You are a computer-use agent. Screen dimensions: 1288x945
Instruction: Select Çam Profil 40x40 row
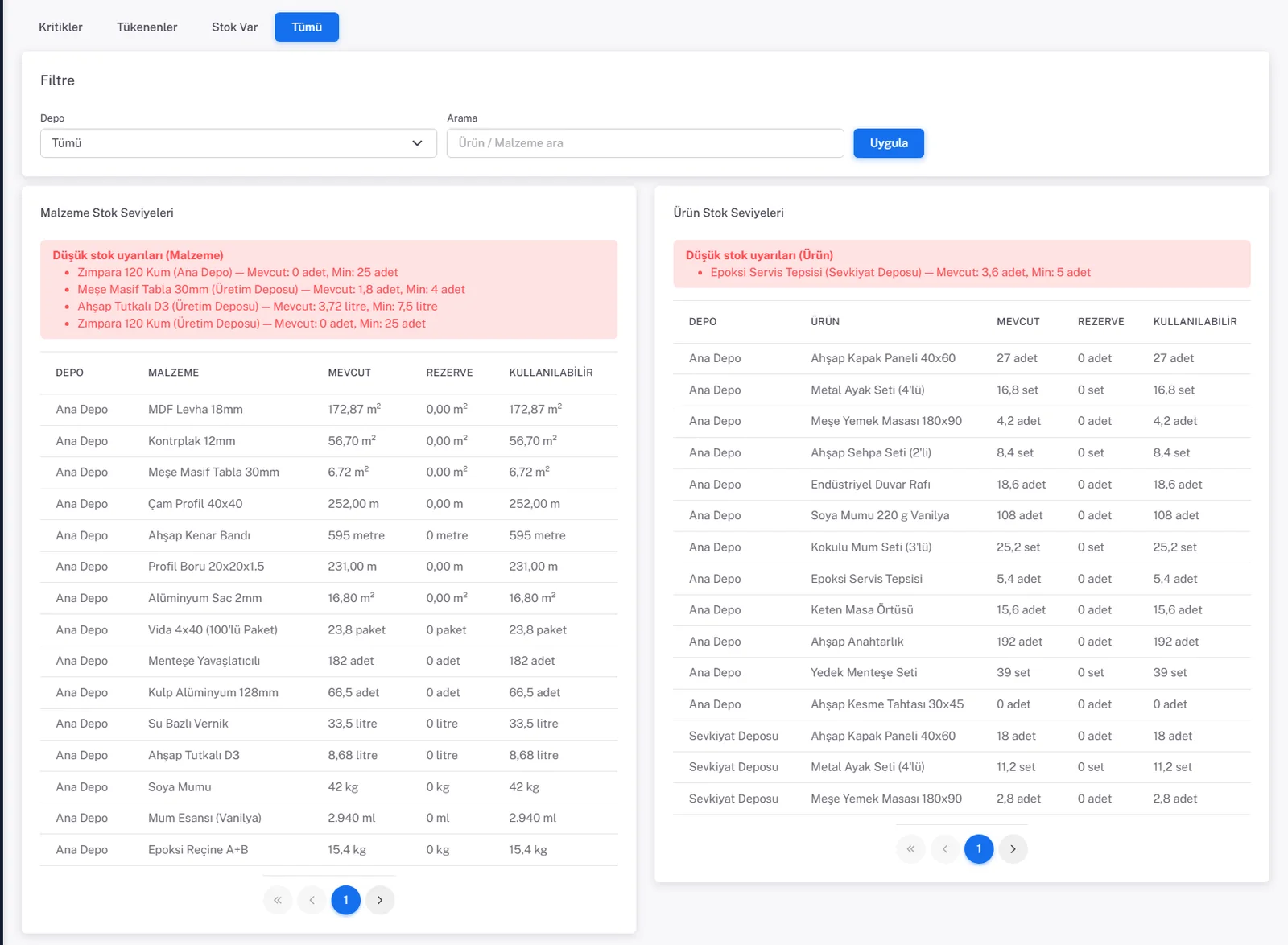click(x=328, y=504)
